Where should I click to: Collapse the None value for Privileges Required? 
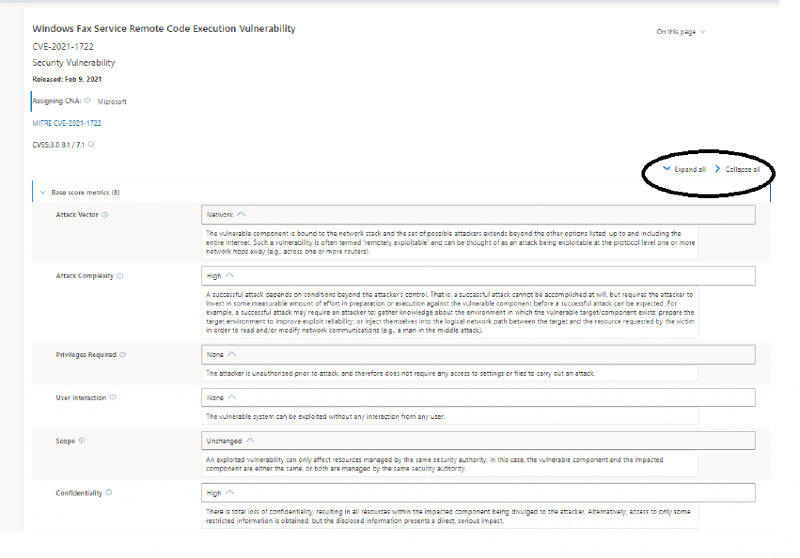230,354
